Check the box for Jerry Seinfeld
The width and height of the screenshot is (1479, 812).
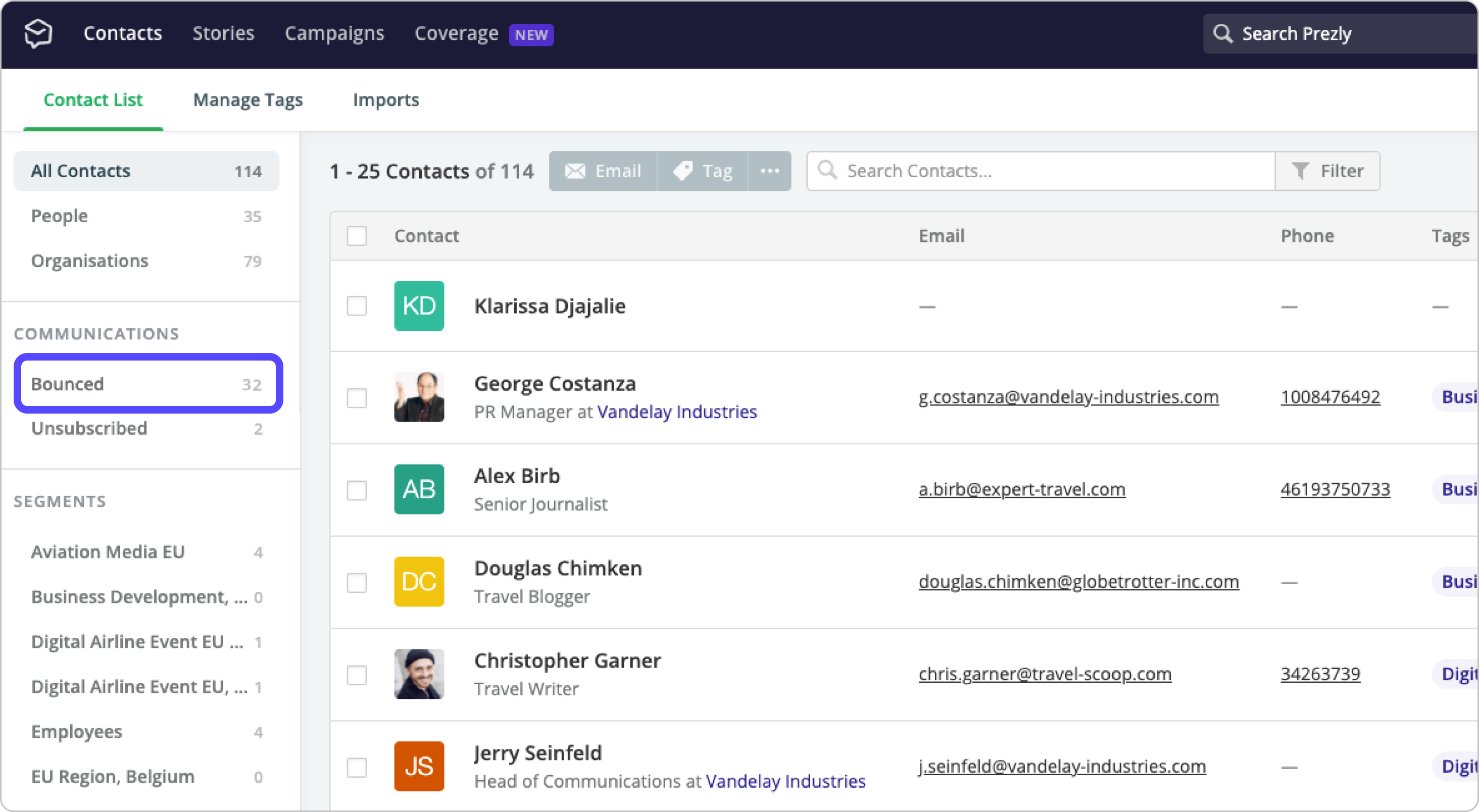pyautogui.click(x=357, y=767)
